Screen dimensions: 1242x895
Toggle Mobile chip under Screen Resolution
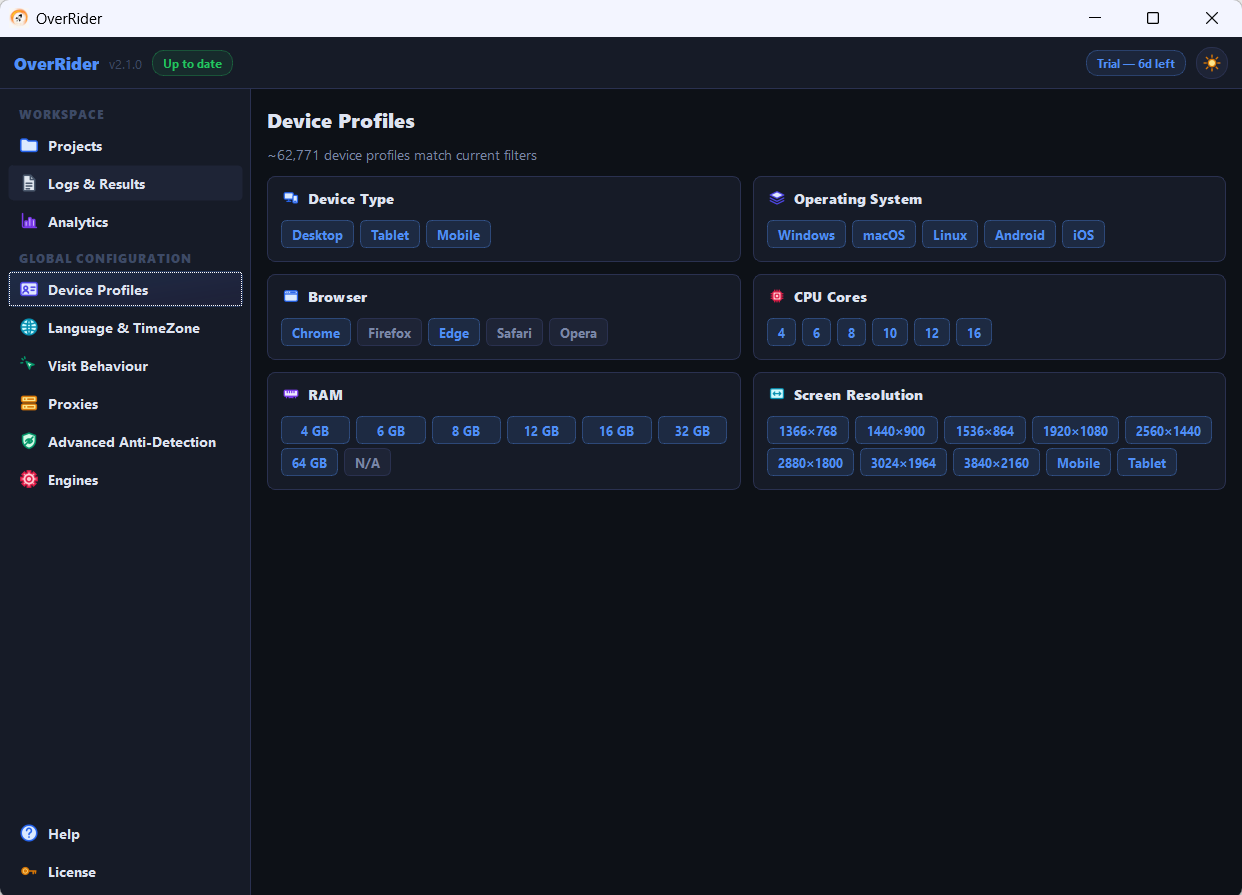(1078, 463)
